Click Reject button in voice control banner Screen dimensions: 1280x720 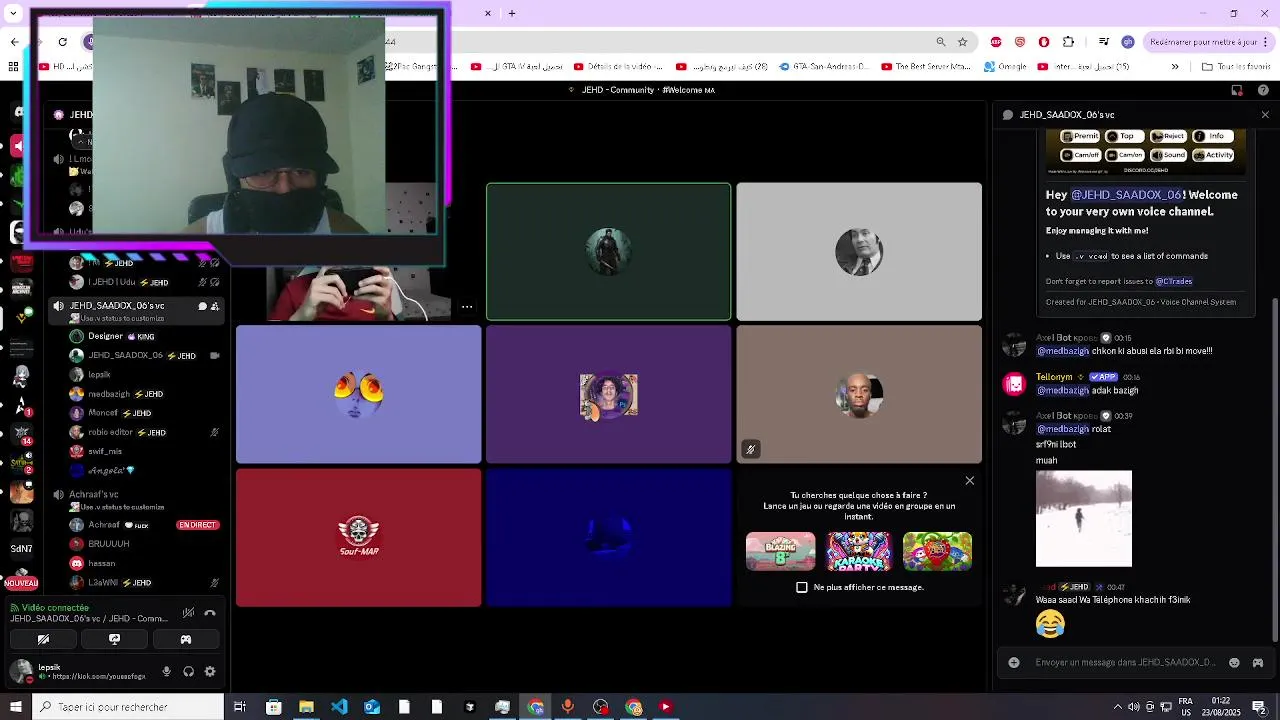1169,136
